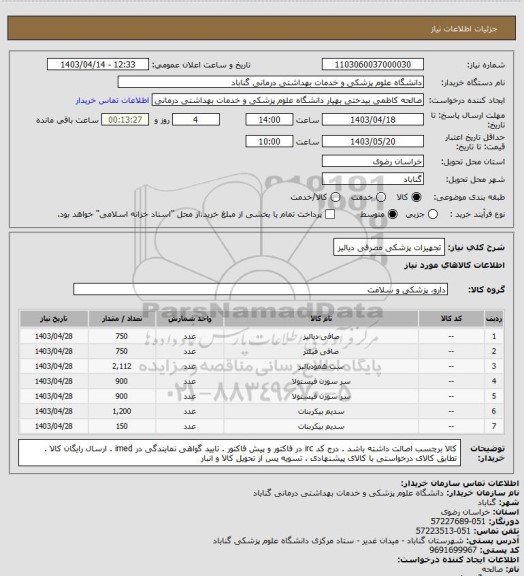524x576 pixels.
Task: Select the کالا/خدمت radio button
Action: pyautogui.click(x=335, y=197)
